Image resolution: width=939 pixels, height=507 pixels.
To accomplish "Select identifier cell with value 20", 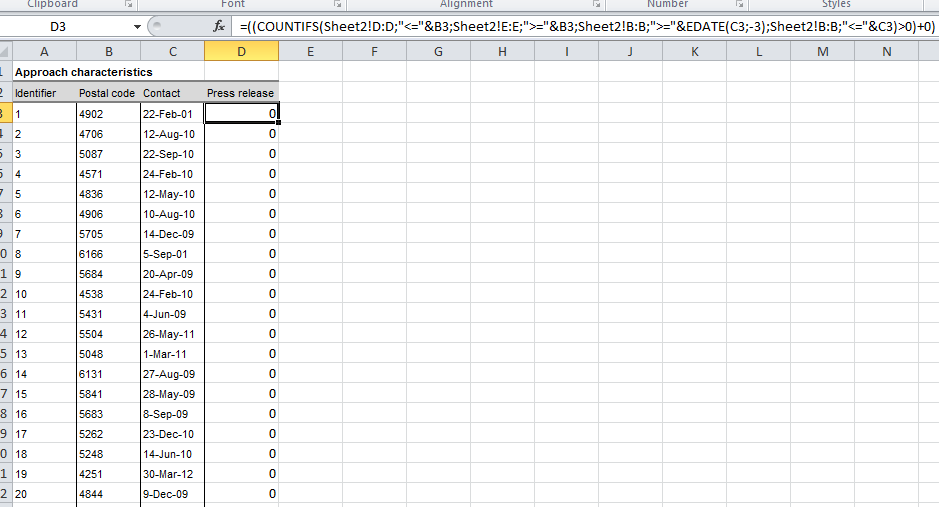I will [44, 494].
